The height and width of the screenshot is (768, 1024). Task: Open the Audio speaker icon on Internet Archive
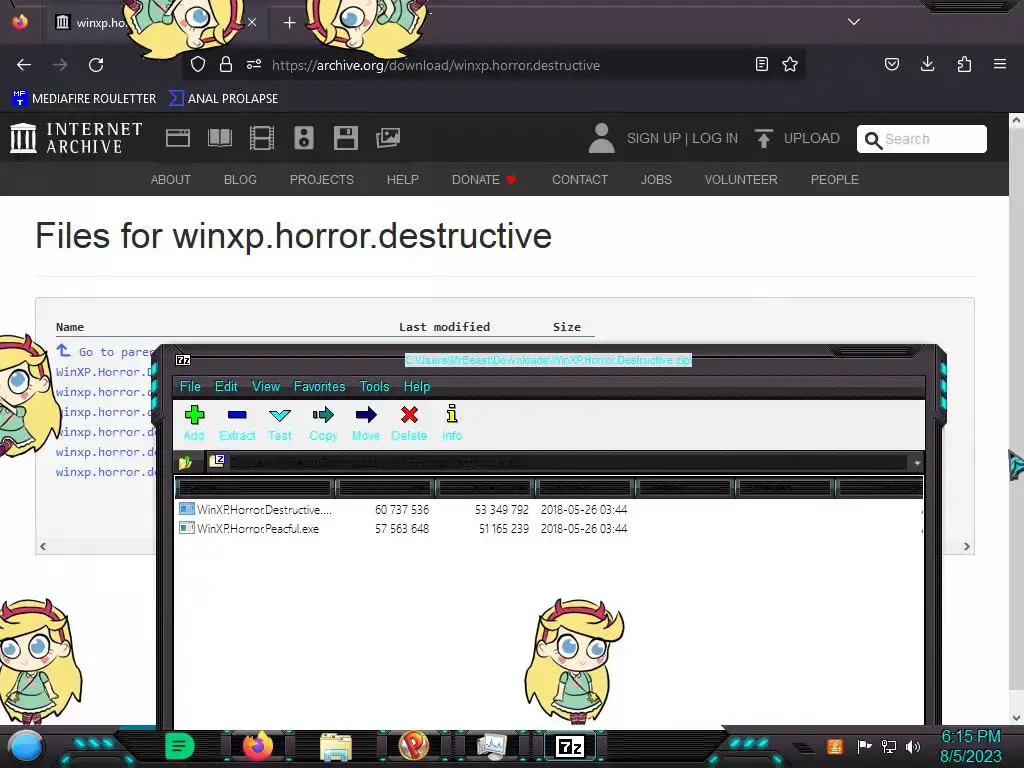pos(304,138)
